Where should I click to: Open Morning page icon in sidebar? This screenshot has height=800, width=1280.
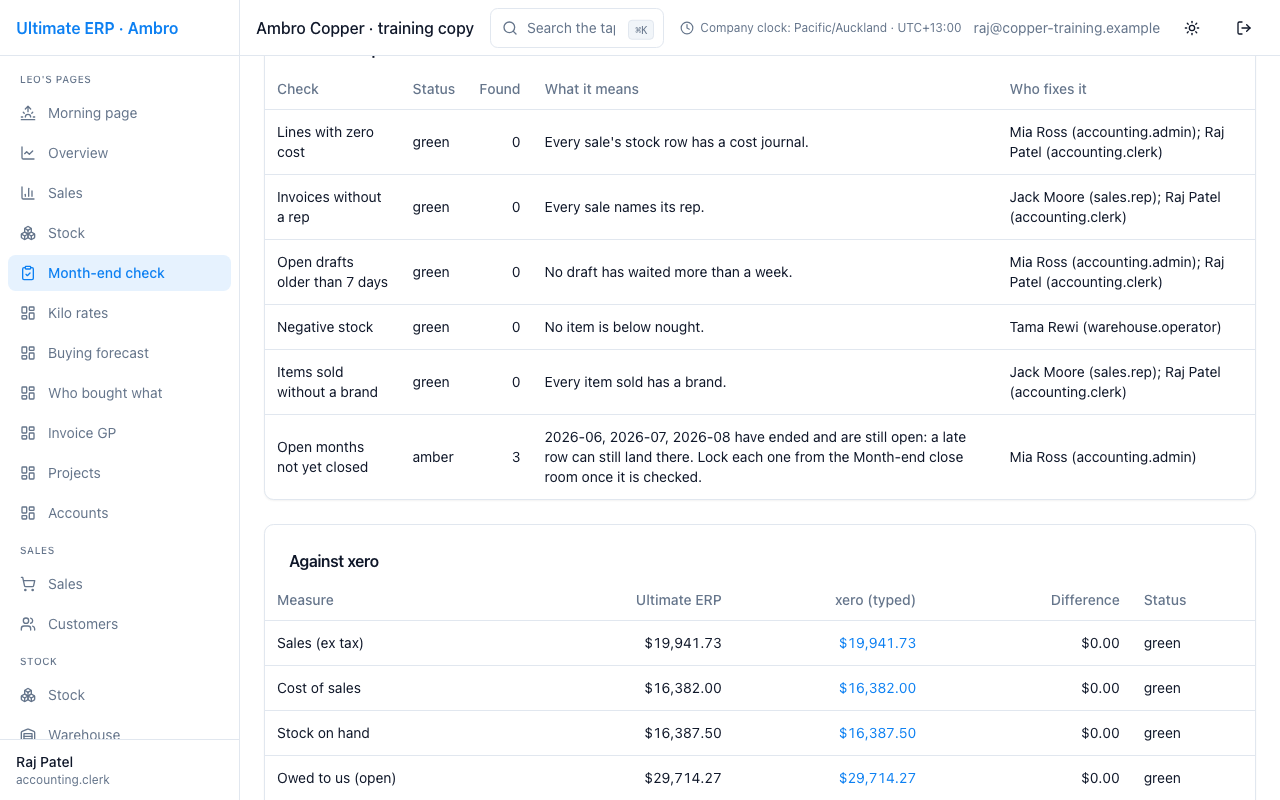pos(28,113)
